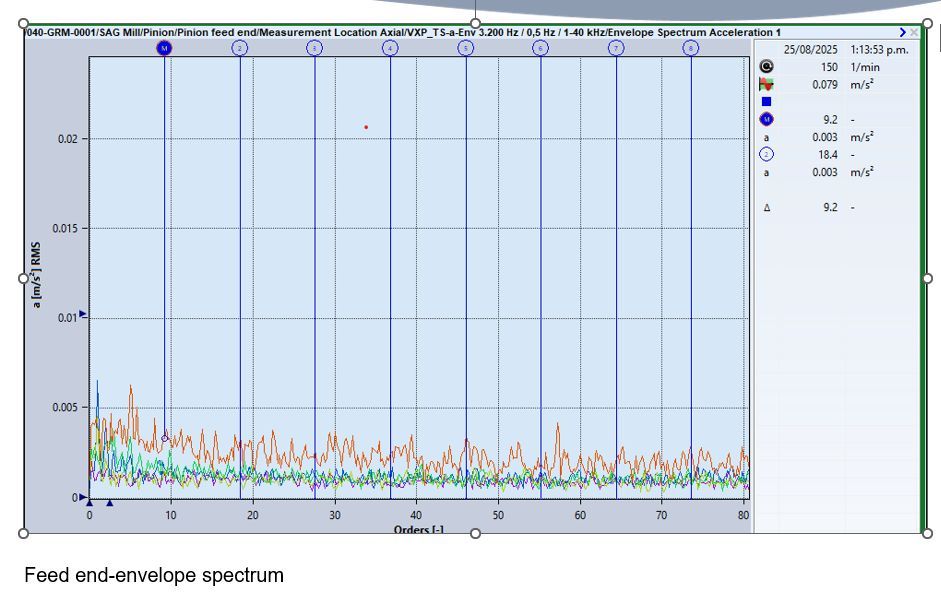Image resolution: width=941 pixels, height=605 pixels.
Task: Click the top-left image resize handle
Action: click(x=23, y=23)
